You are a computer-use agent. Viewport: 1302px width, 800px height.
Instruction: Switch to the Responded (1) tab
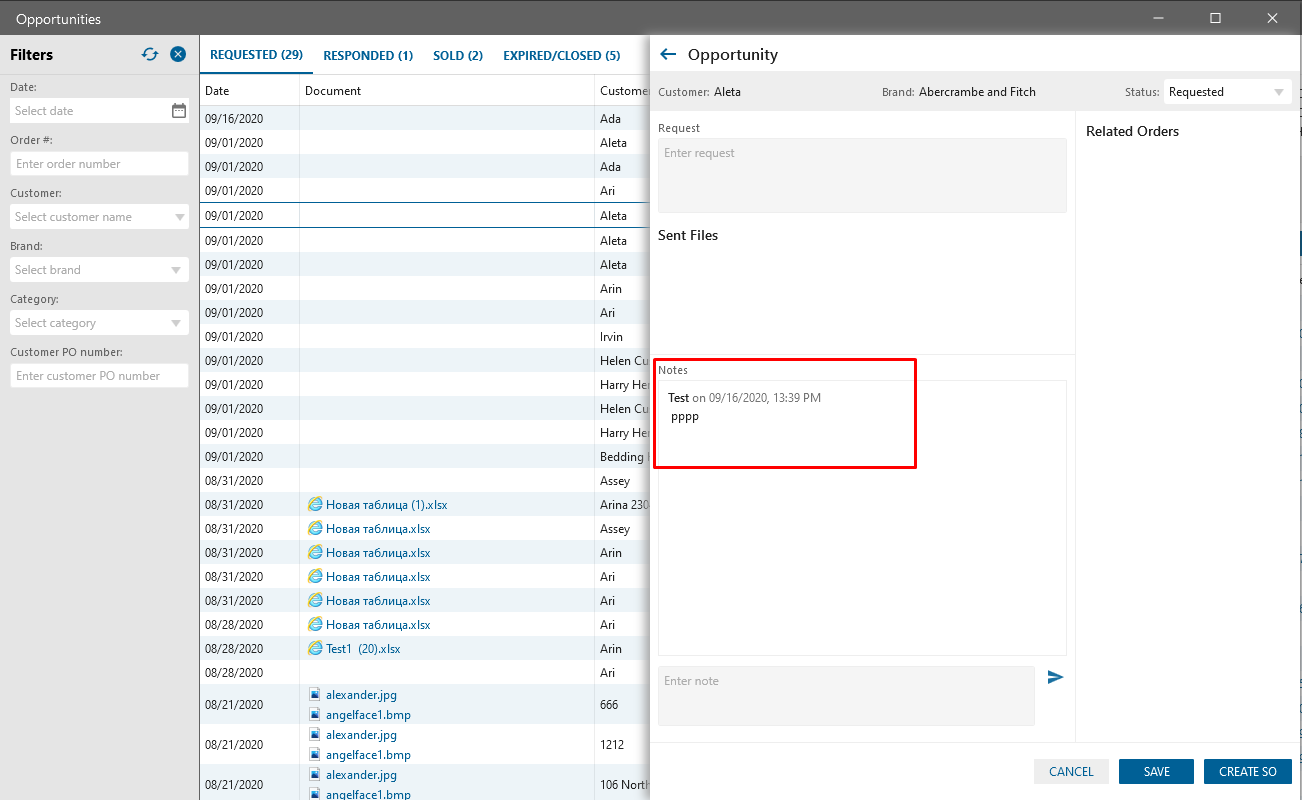(368, 56)
